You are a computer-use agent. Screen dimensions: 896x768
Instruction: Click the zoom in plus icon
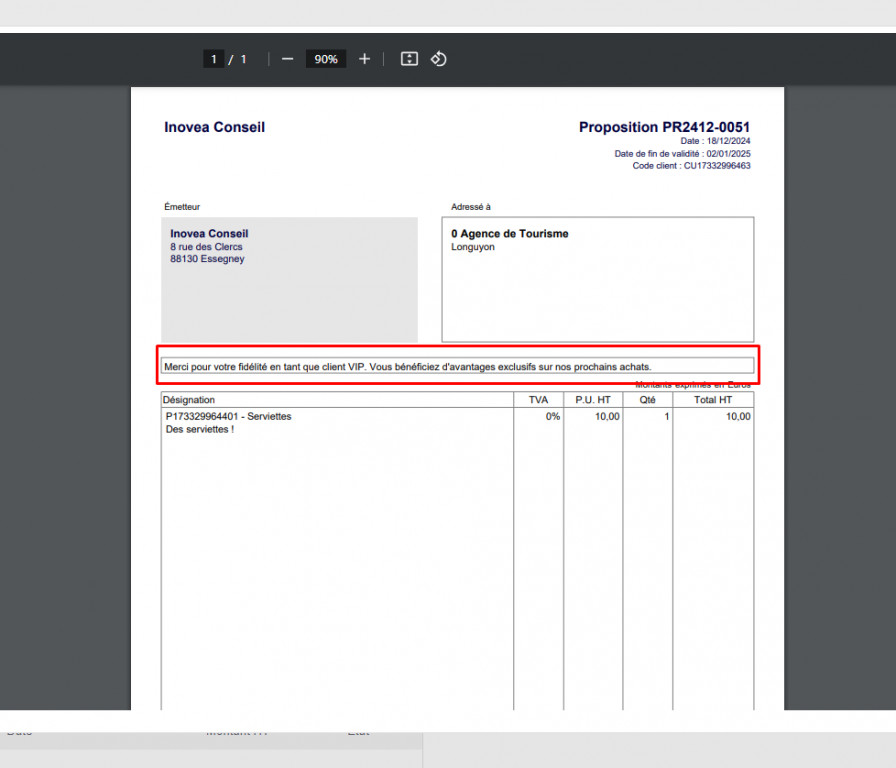[x=364, y=59]
